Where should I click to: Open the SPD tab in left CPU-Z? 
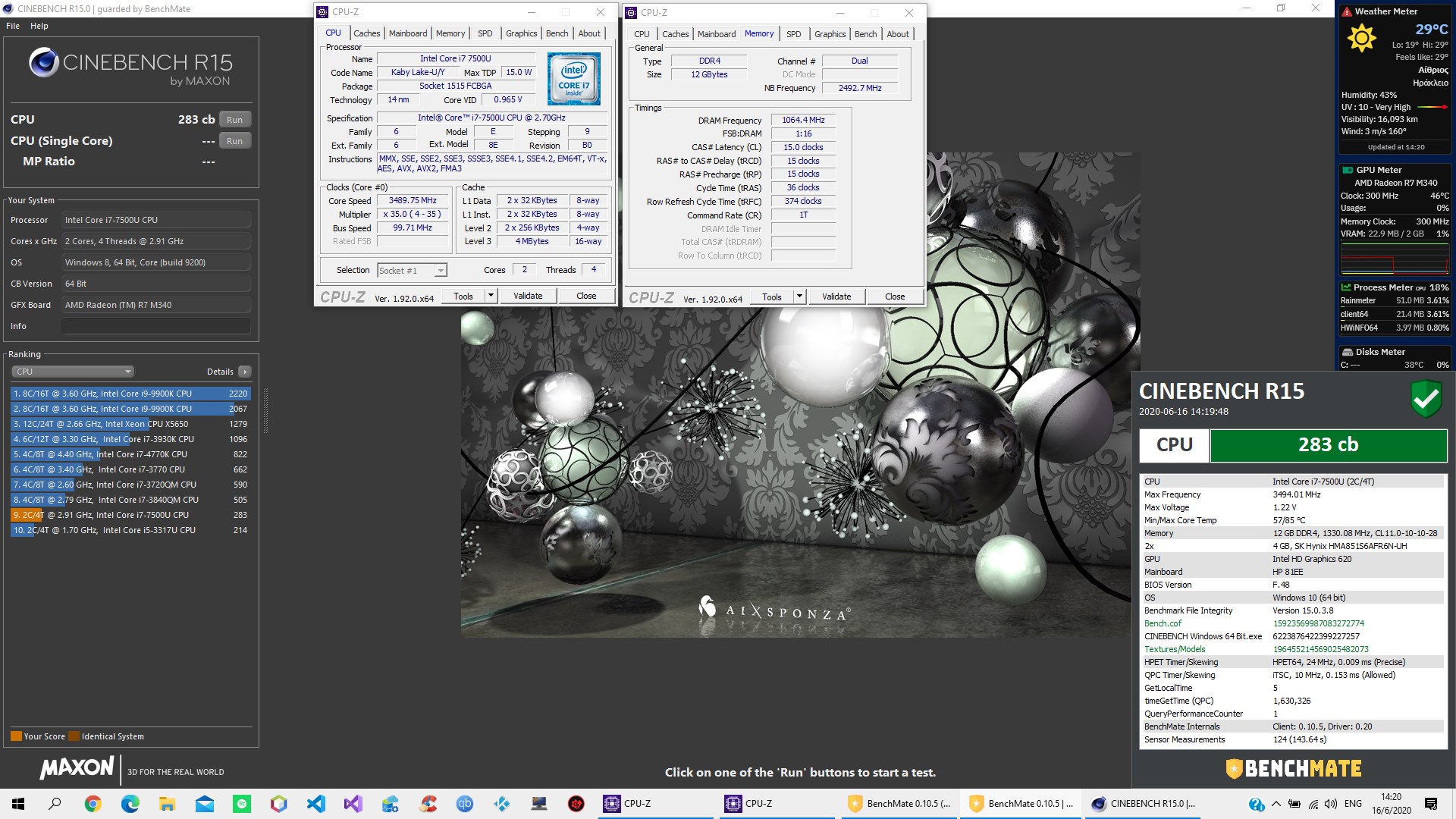click(485, 33)
